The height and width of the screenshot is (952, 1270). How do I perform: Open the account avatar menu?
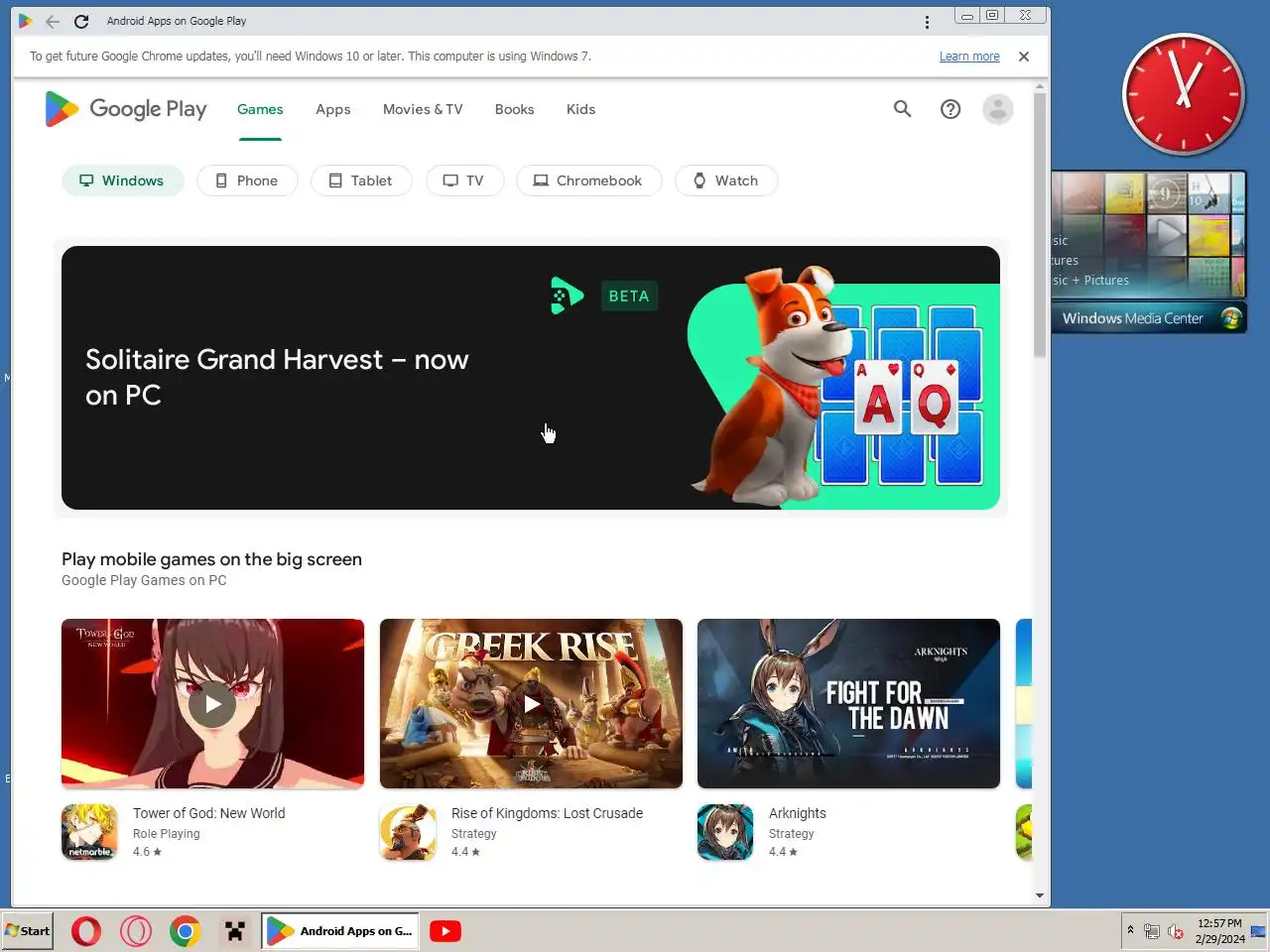click(x=997, y=109)
